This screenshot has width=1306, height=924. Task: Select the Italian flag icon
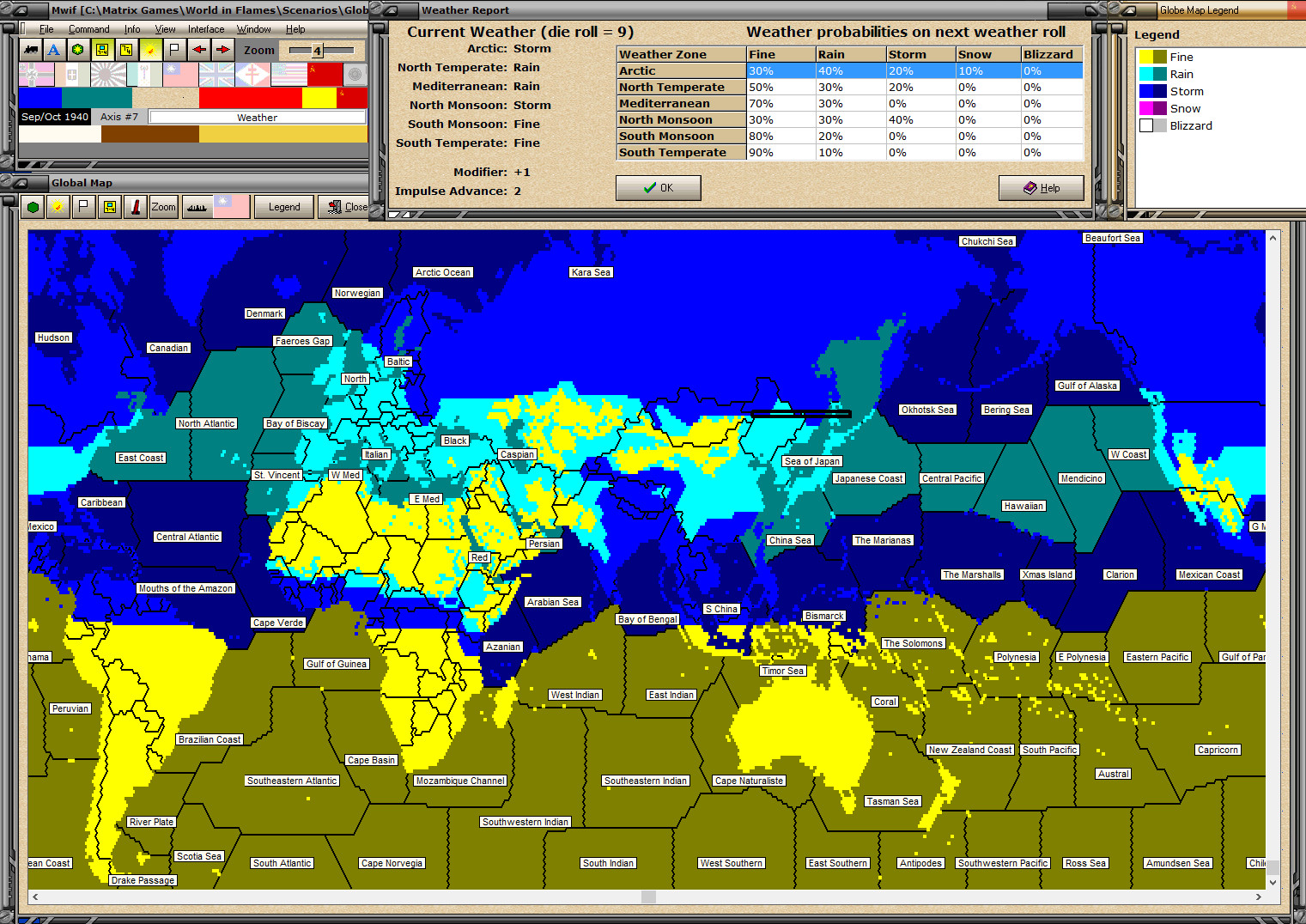pos(72,75)
